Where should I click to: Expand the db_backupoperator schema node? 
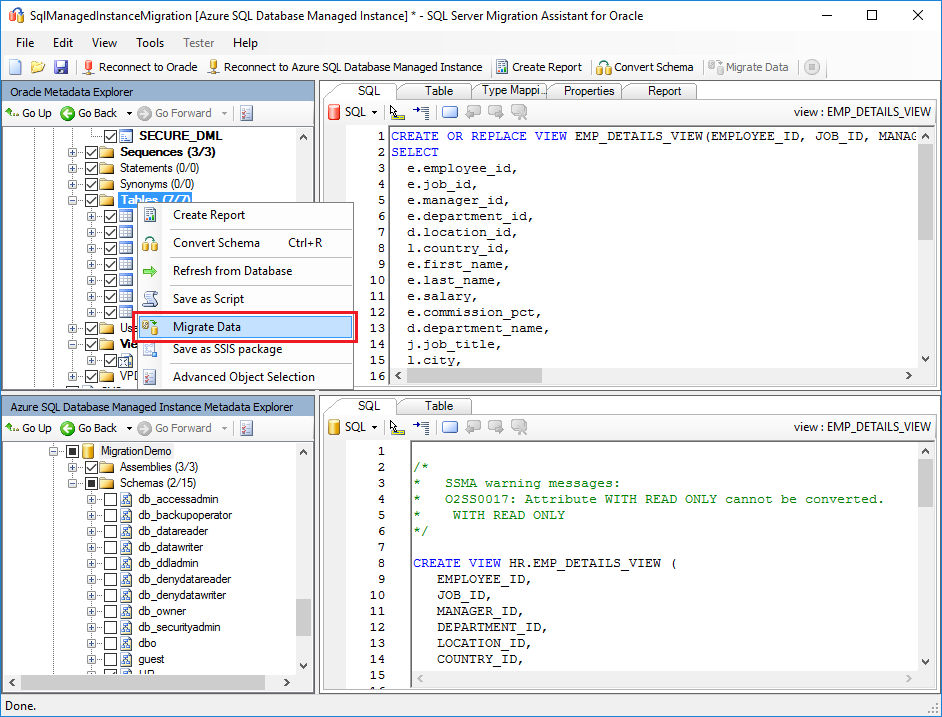[91, 515]
